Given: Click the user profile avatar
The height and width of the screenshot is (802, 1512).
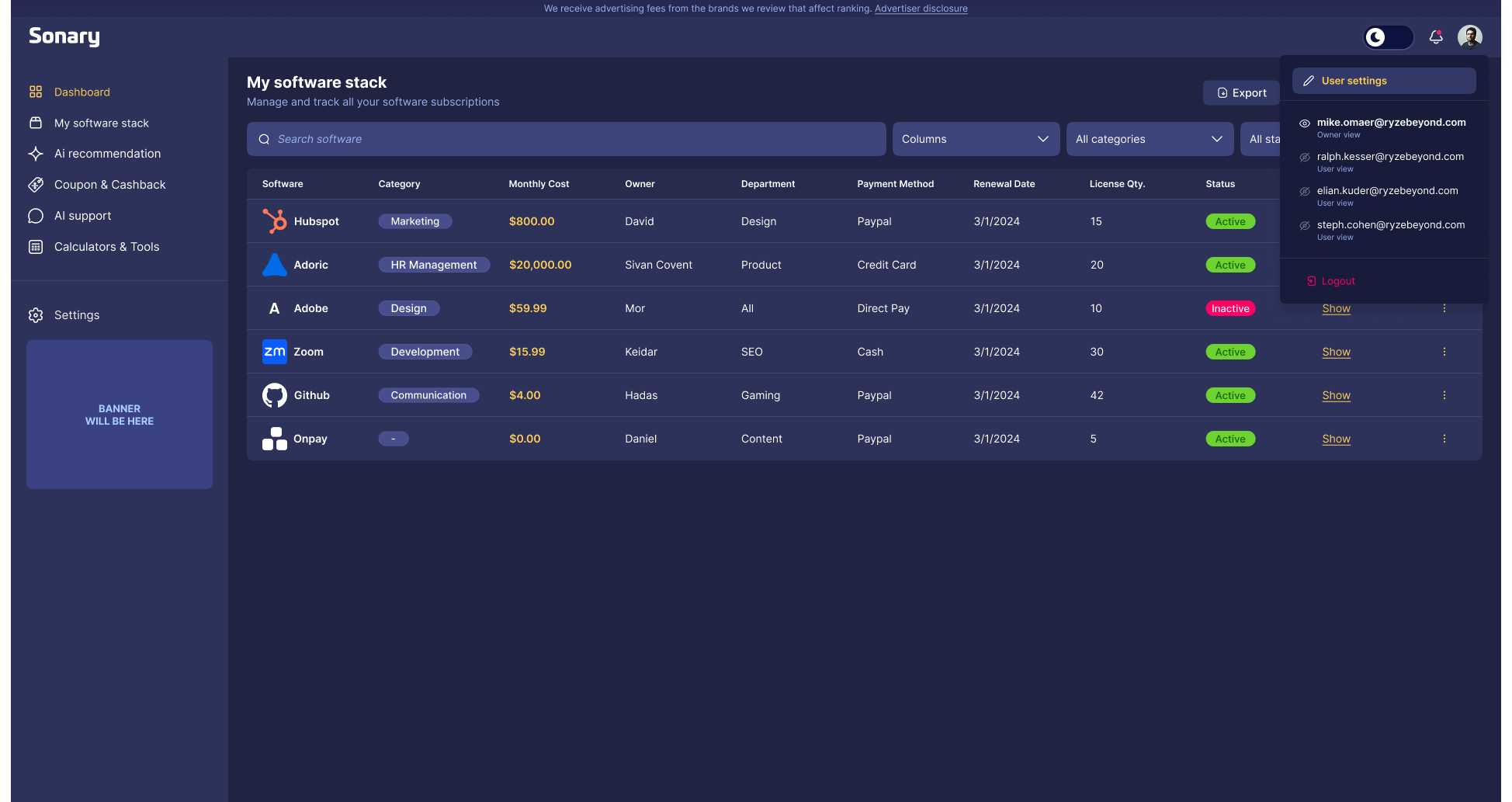Looking at the screenshot, I should tap(1469, 36).
